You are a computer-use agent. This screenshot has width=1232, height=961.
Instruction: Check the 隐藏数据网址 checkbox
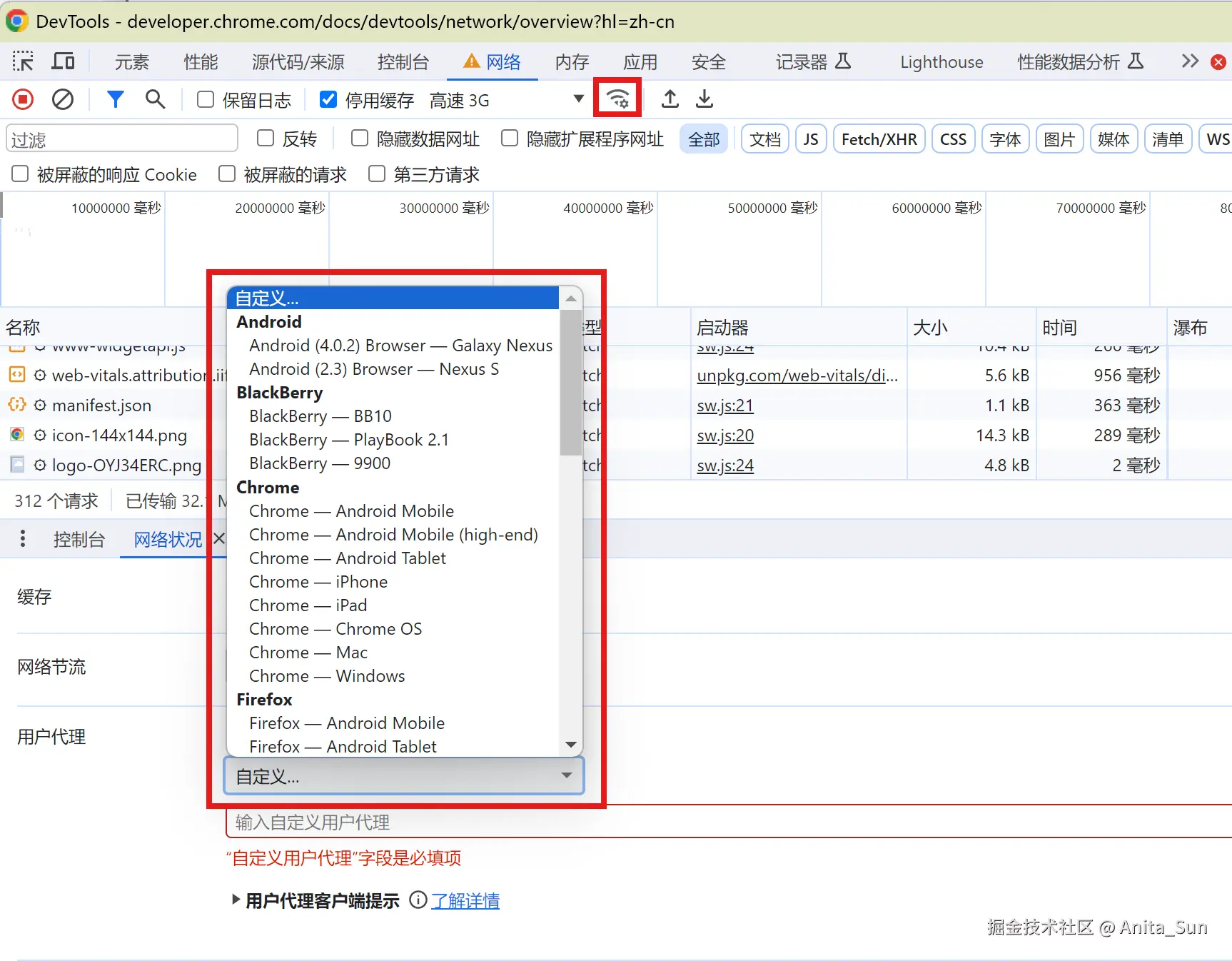pyautogui.click(x=360, y=138)
